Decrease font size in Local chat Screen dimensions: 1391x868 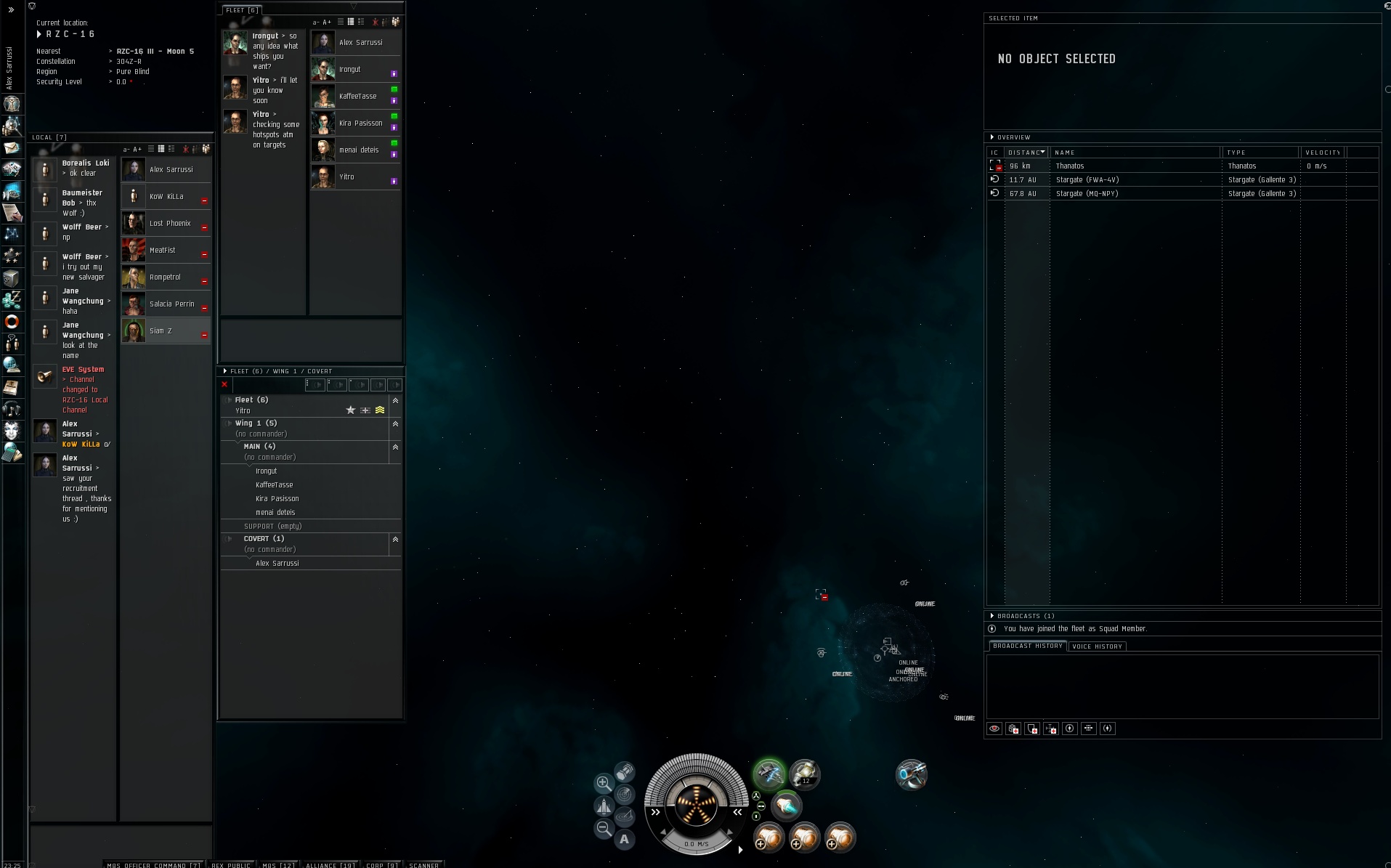[126, 150]
